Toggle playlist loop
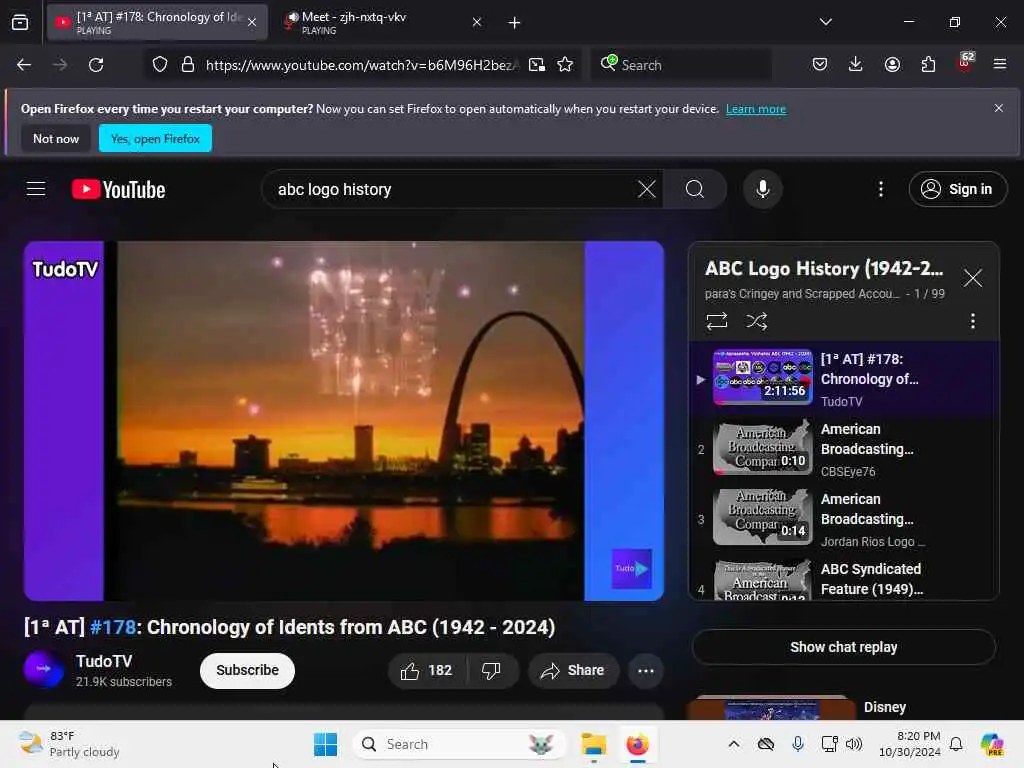Viewport: 1024px width, 768px height. [716, 321]
